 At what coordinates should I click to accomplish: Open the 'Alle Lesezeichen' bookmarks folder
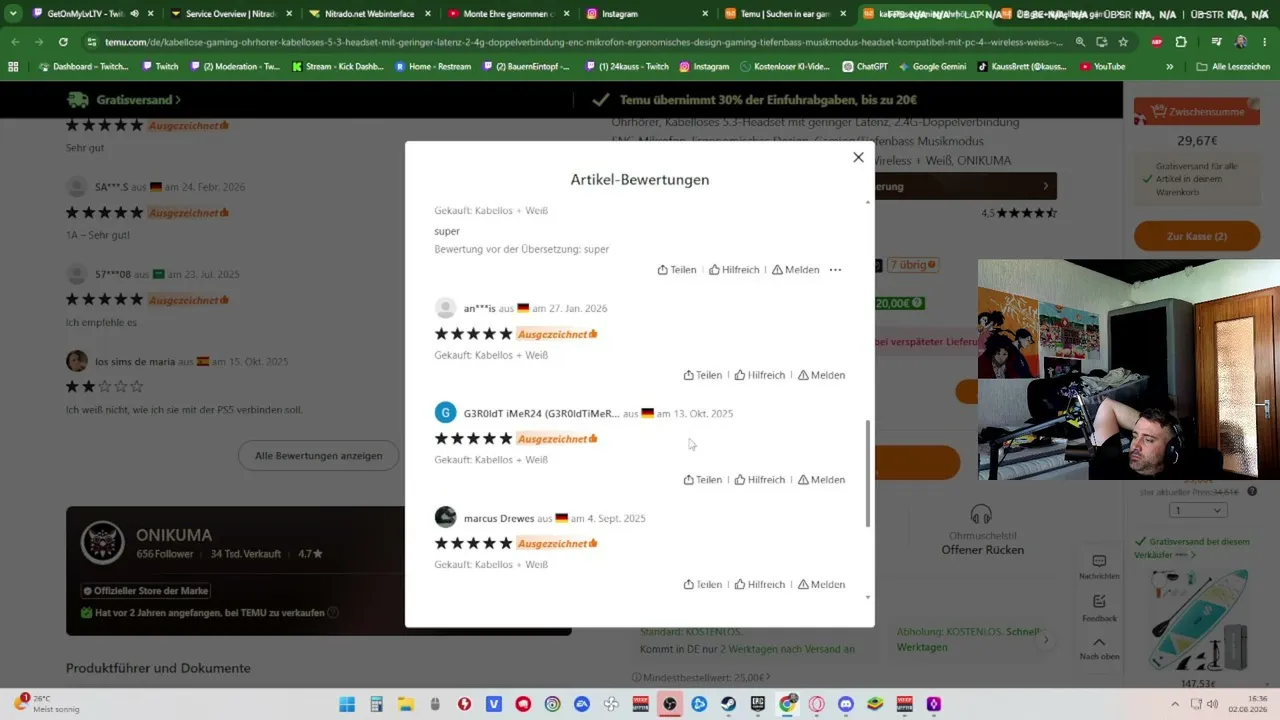click(x=1233, y=67)
